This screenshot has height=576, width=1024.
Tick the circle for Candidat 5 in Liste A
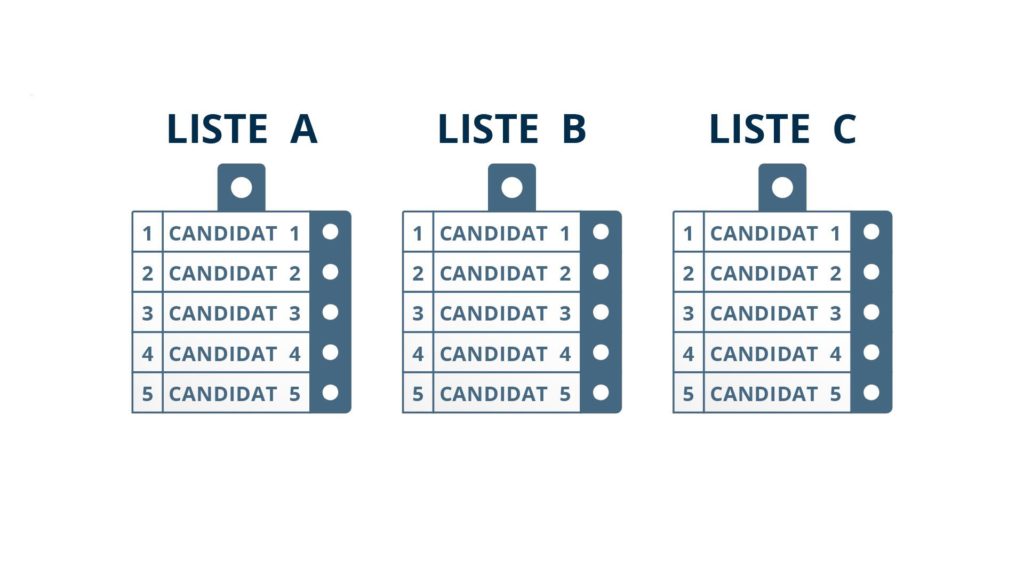coord(330,392)
